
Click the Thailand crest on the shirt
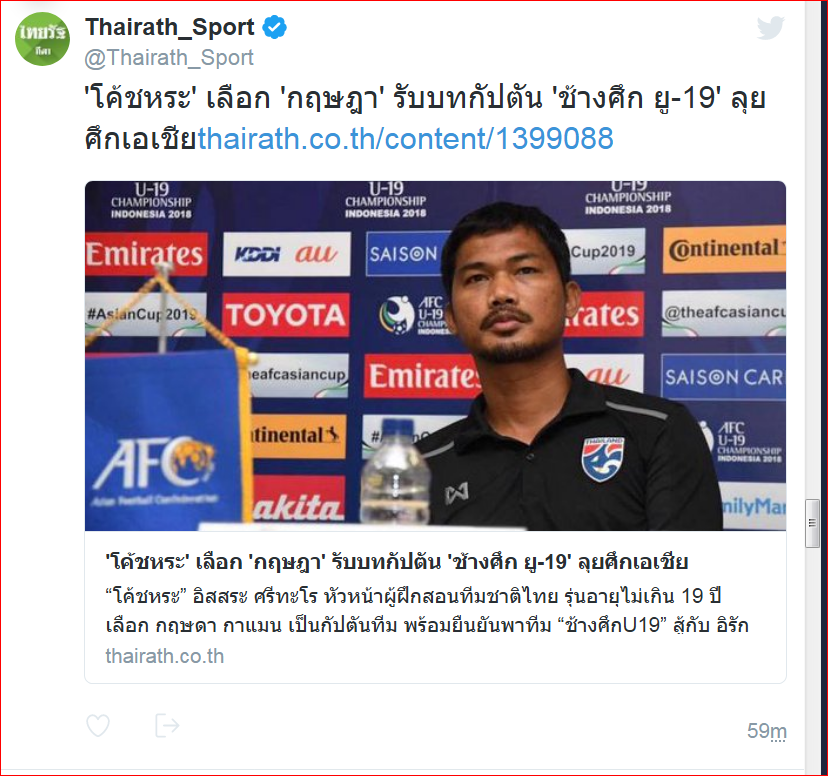[603, 458]
